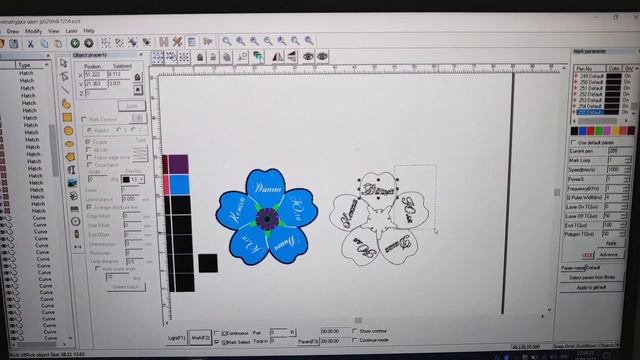Toggle the hatch Enable checkbox

tap(88, 142)
